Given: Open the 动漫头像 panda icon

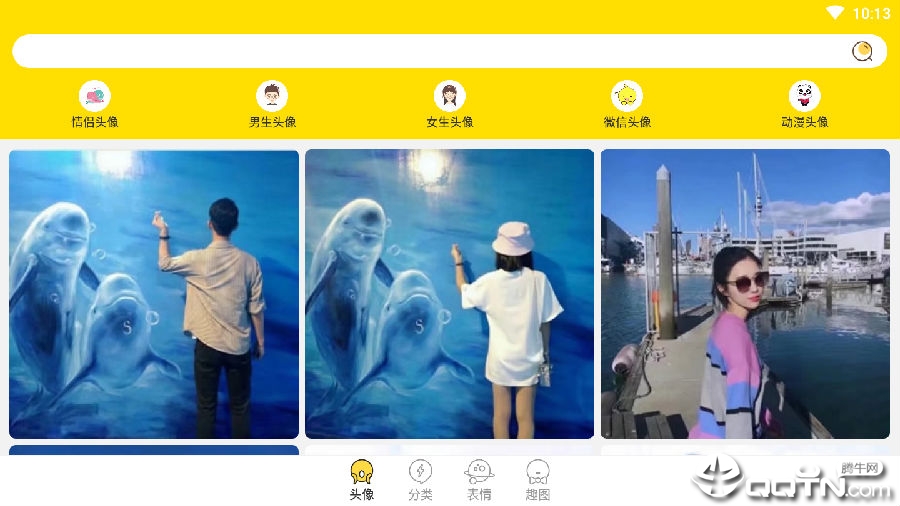Looking at the screenshot, I should [805, 96].
